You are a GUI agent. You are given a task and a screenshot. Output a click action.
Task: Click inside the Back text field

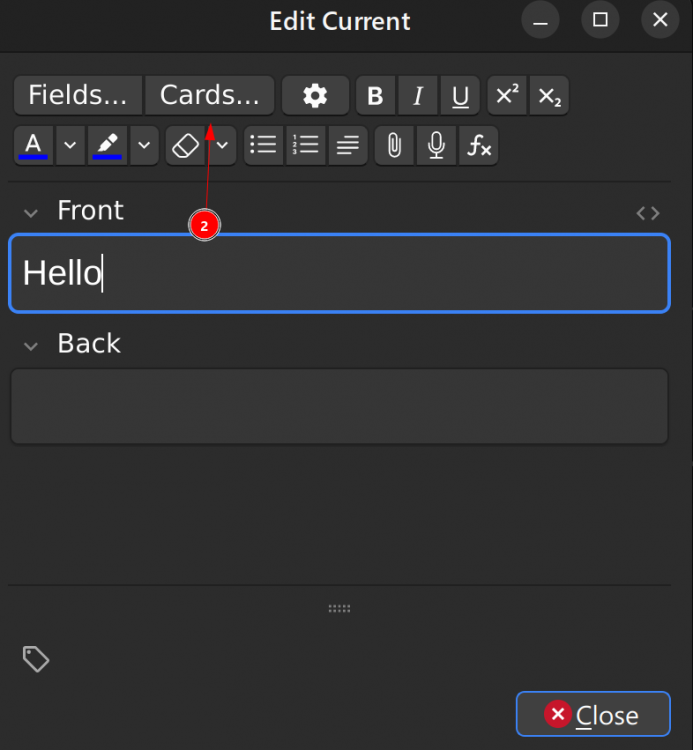click(339, 406)
